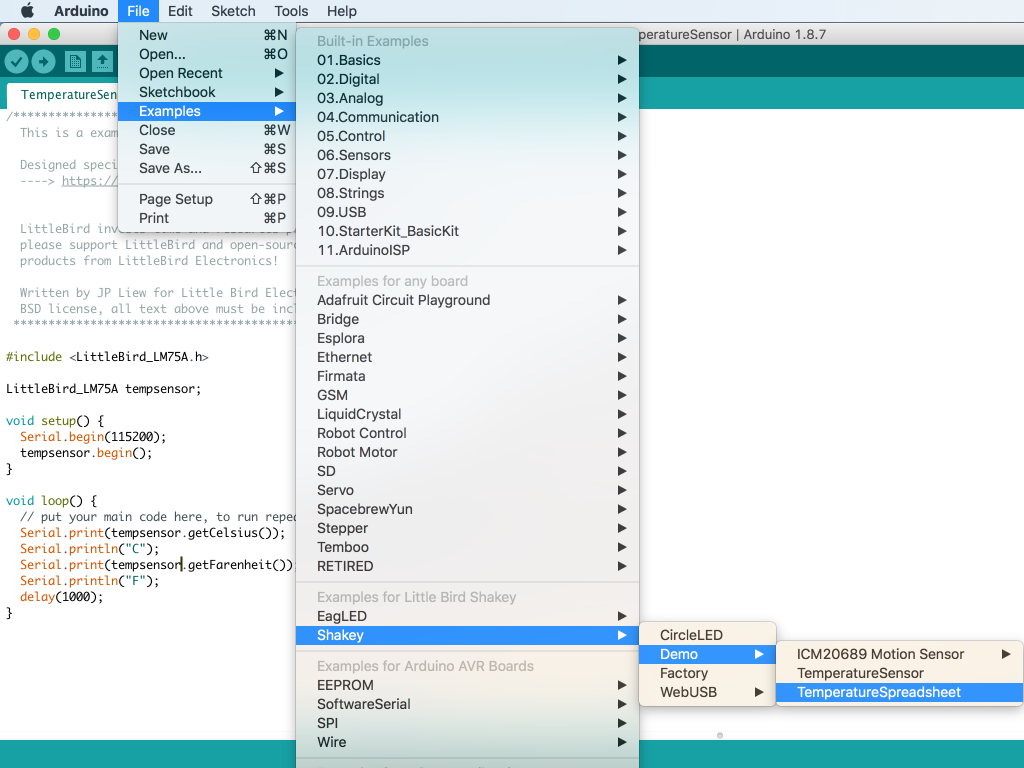Select the Shakey examples entry

click(468, 635)
